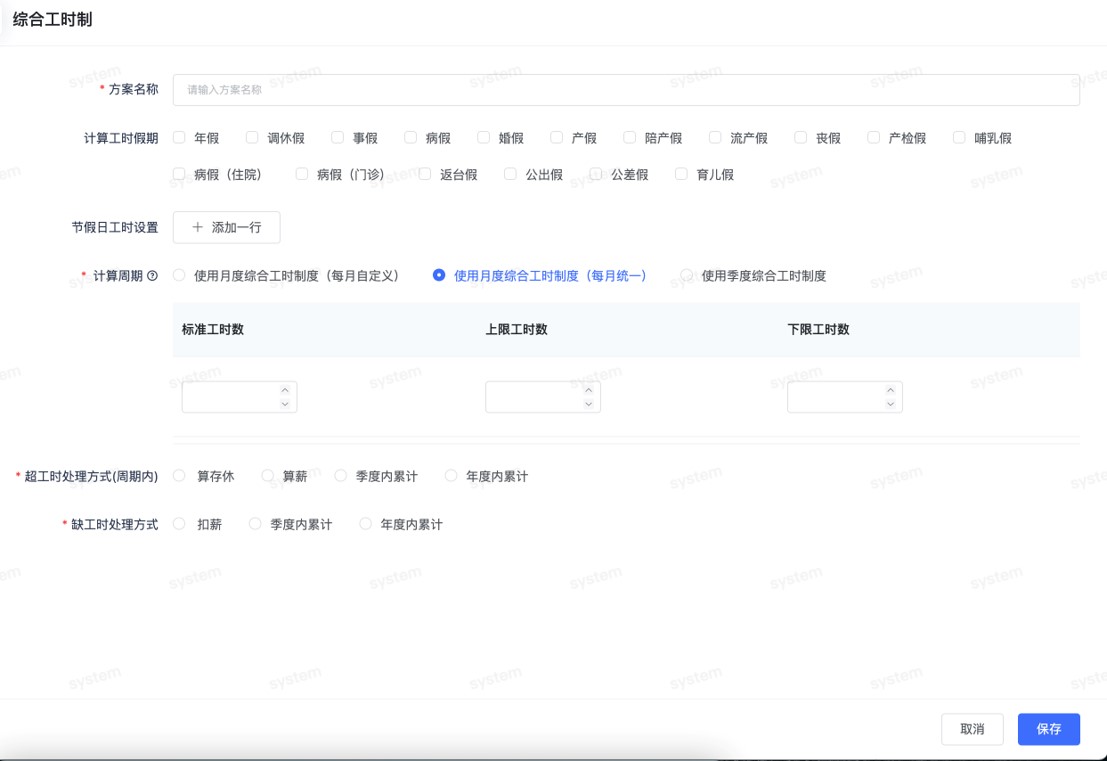Increase the 上限工时数 value with up arrow
This screenshot has height=761, width=1107.
(589, 390)
